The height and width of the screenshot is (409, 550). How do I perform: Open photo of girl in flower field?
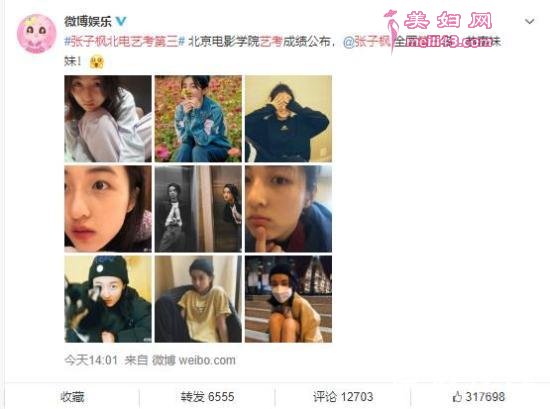pos(198,119)
